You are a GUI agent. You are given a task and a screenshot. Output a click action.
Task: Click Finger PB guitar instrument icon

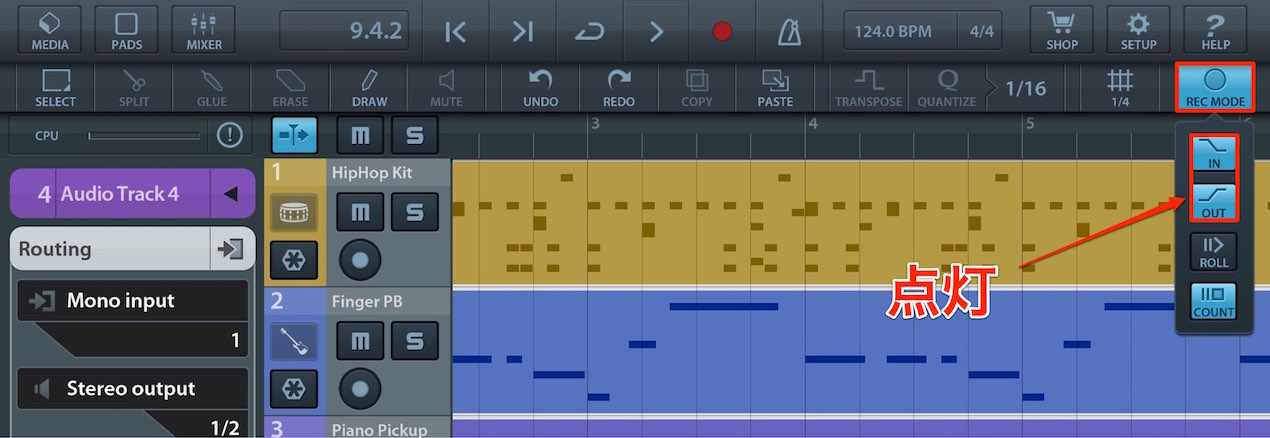point(294,341)
